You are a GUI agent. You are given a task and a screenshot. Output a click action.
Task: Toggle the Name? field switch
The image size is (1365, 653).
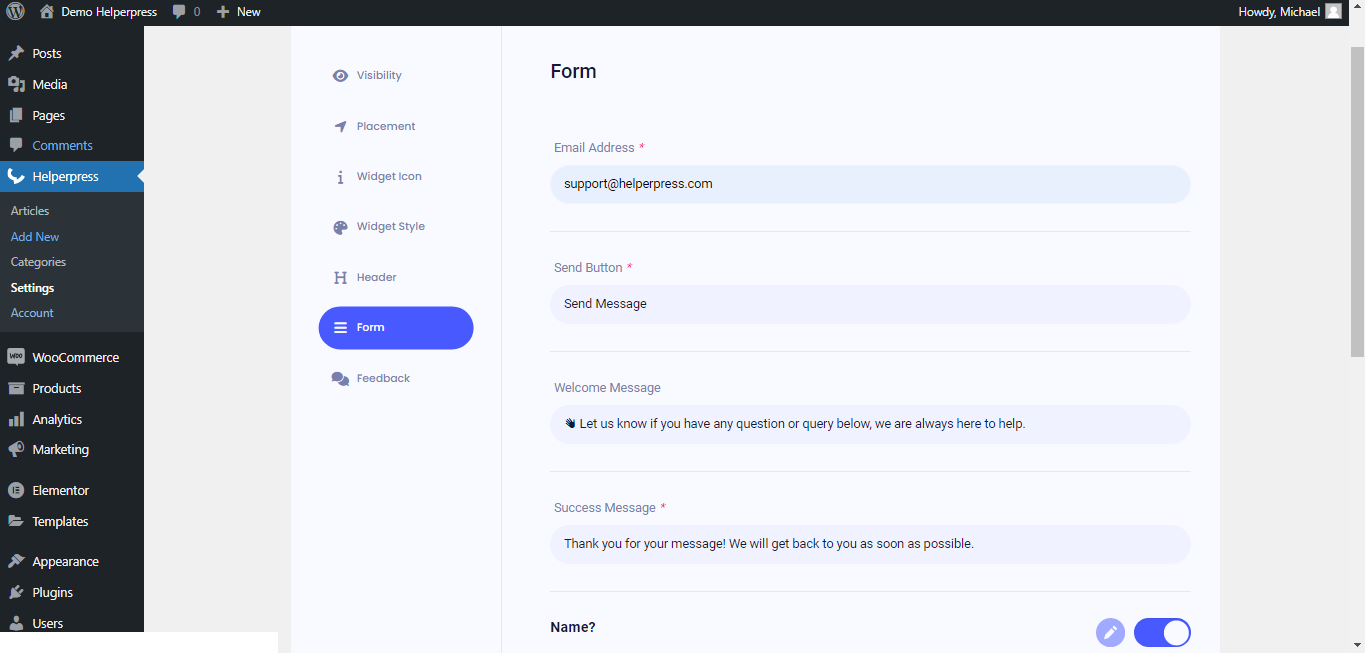pos(1162,633)
